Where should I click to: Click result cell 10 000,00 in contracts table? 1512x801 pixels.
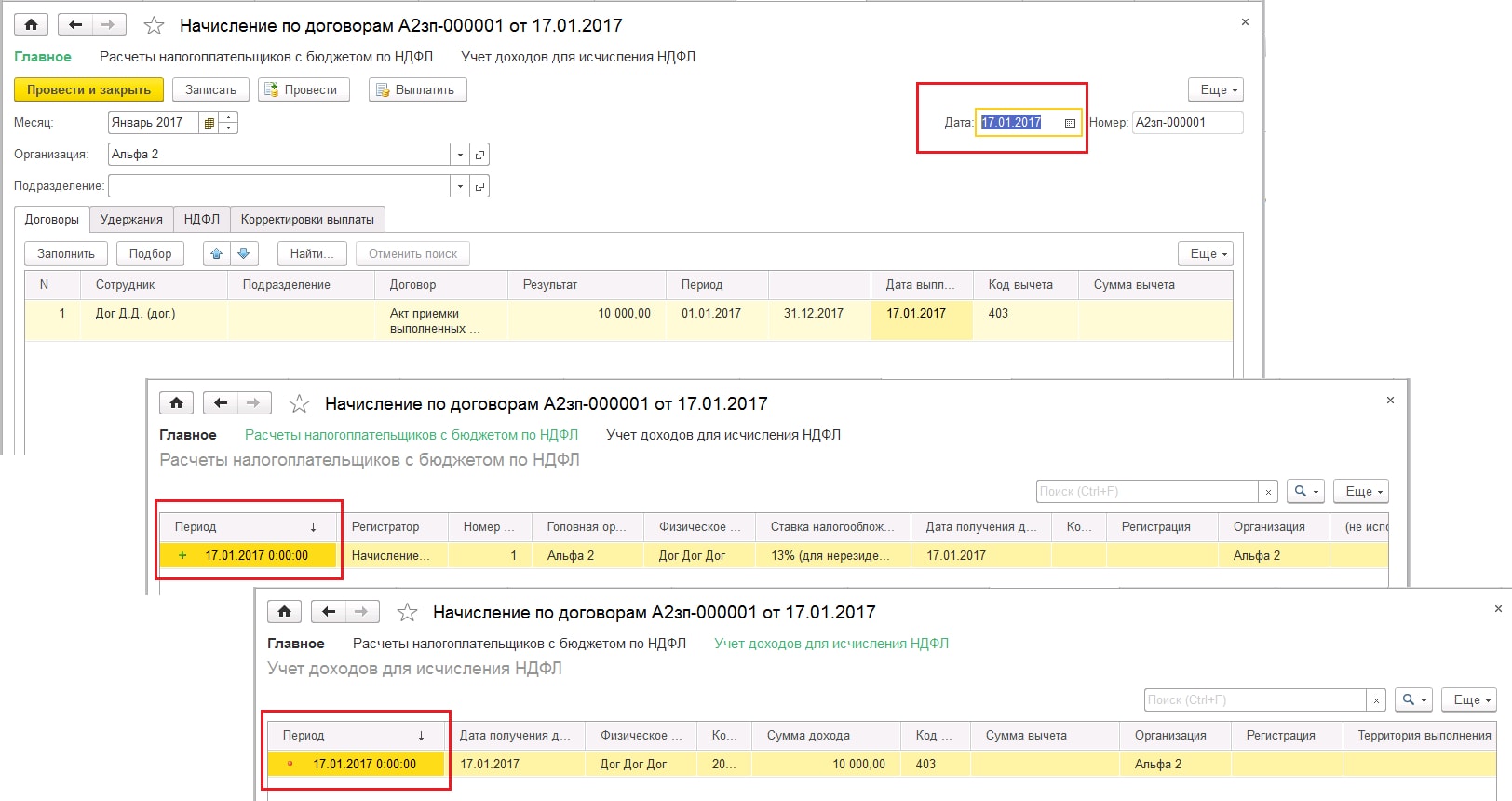(587, 320)
